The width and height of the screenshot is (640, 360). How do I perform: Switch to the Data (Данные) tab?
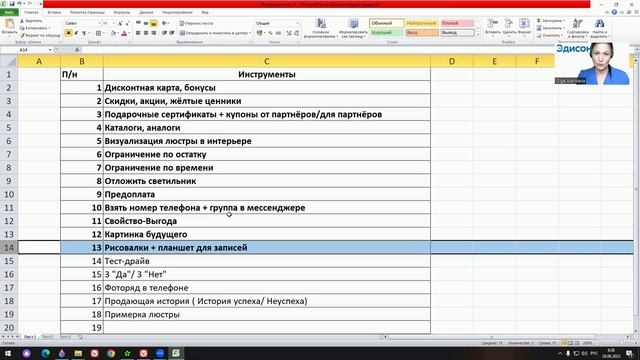pos(146,12)
